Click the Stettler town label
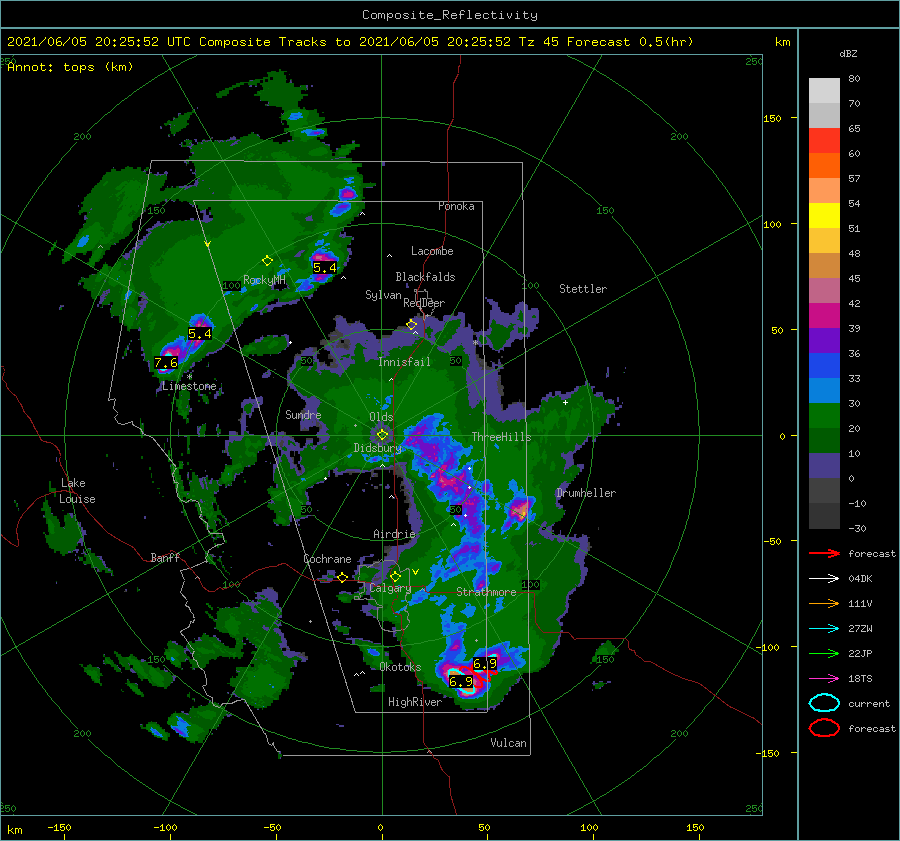The image size is (900, 841). [583, 289]
